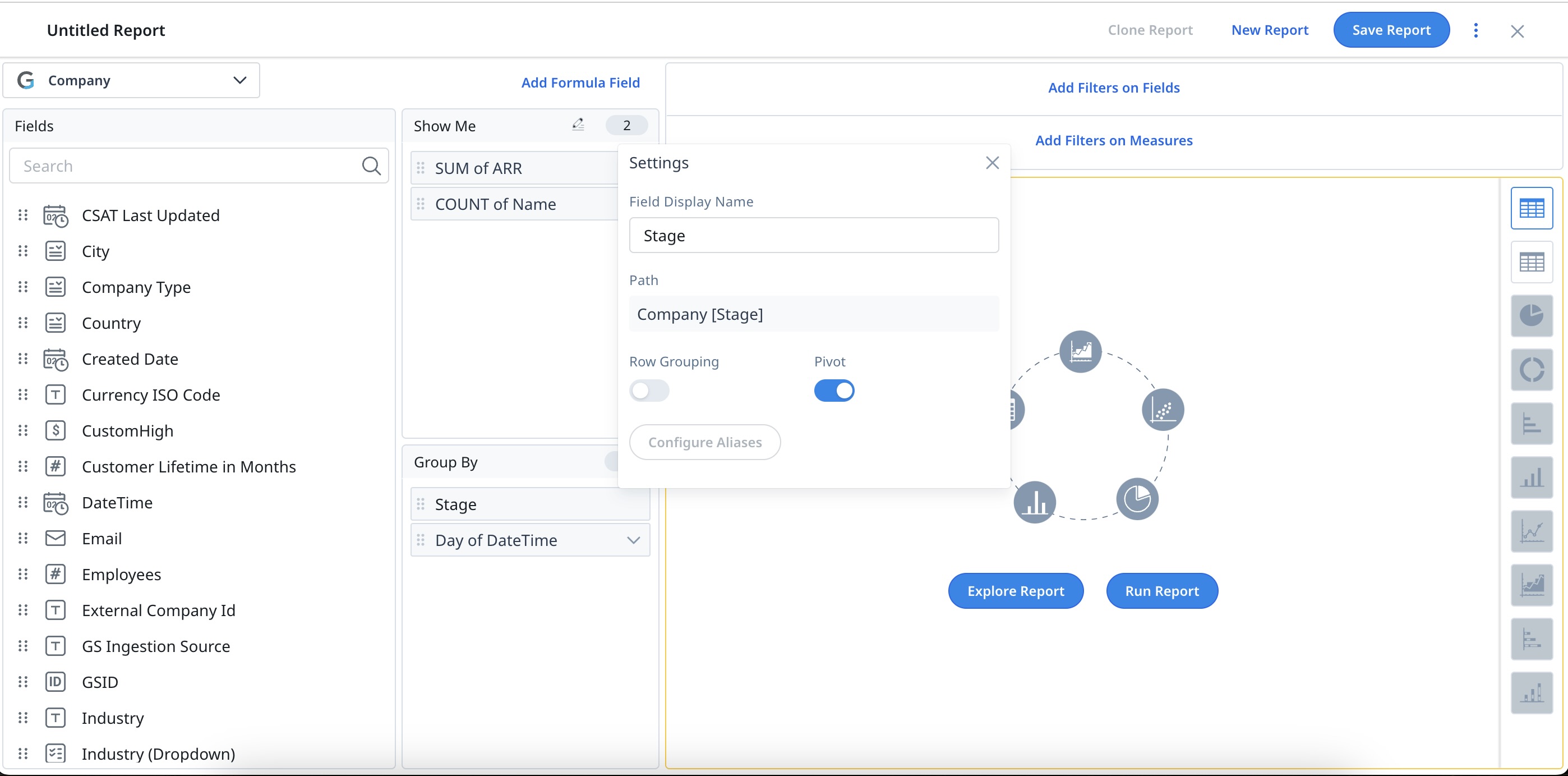Click the number icon of Customer Lifetime in Months
This screenshot has height=776, width=1568.
coord(56,467)
